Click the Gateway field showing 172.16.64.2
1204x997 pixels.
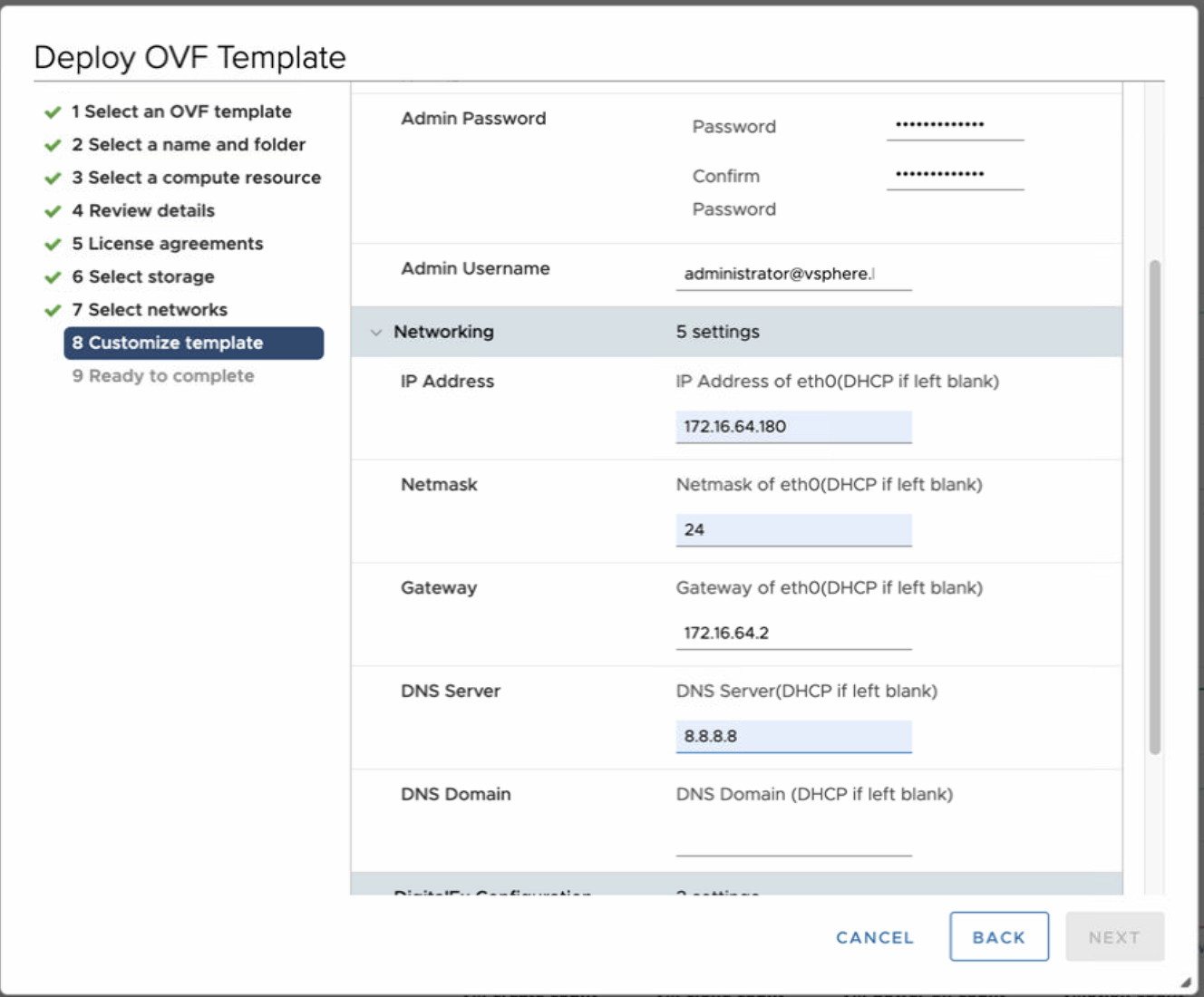pyautogui.click(x=793, y=634)
